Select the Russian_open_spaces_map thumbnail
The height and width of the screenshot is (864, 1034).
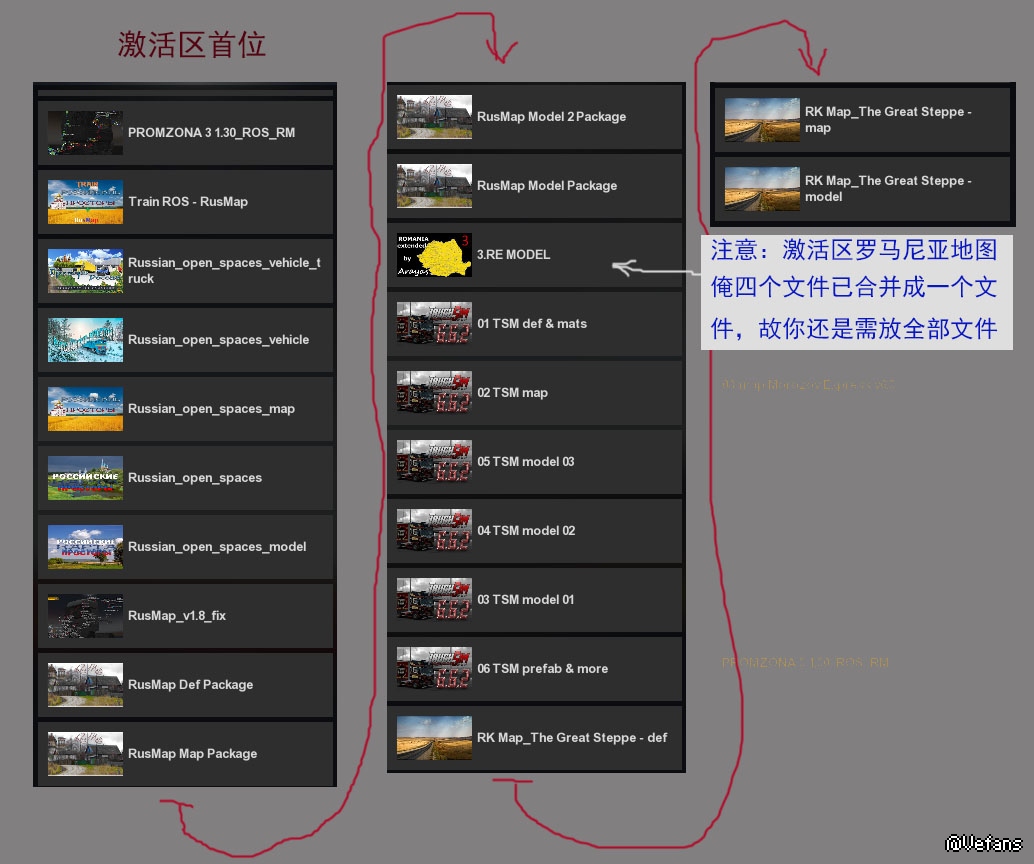coord(85,409)
